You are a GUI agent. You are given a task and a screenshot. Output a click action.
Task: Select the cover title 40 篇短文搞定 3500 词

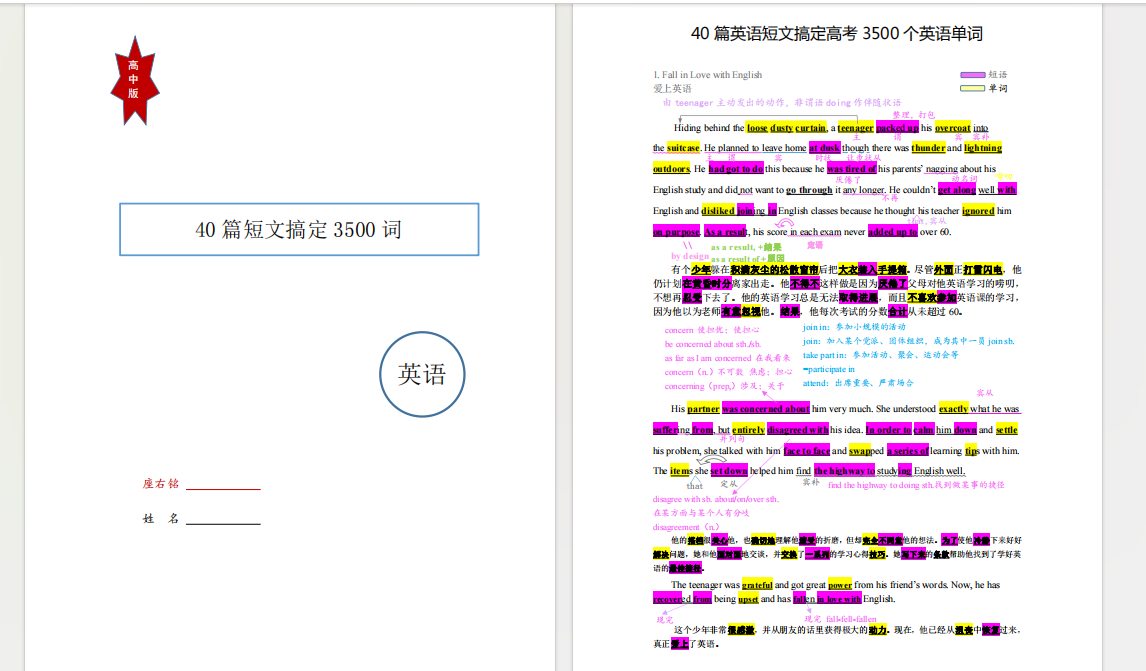coord(298,230)
